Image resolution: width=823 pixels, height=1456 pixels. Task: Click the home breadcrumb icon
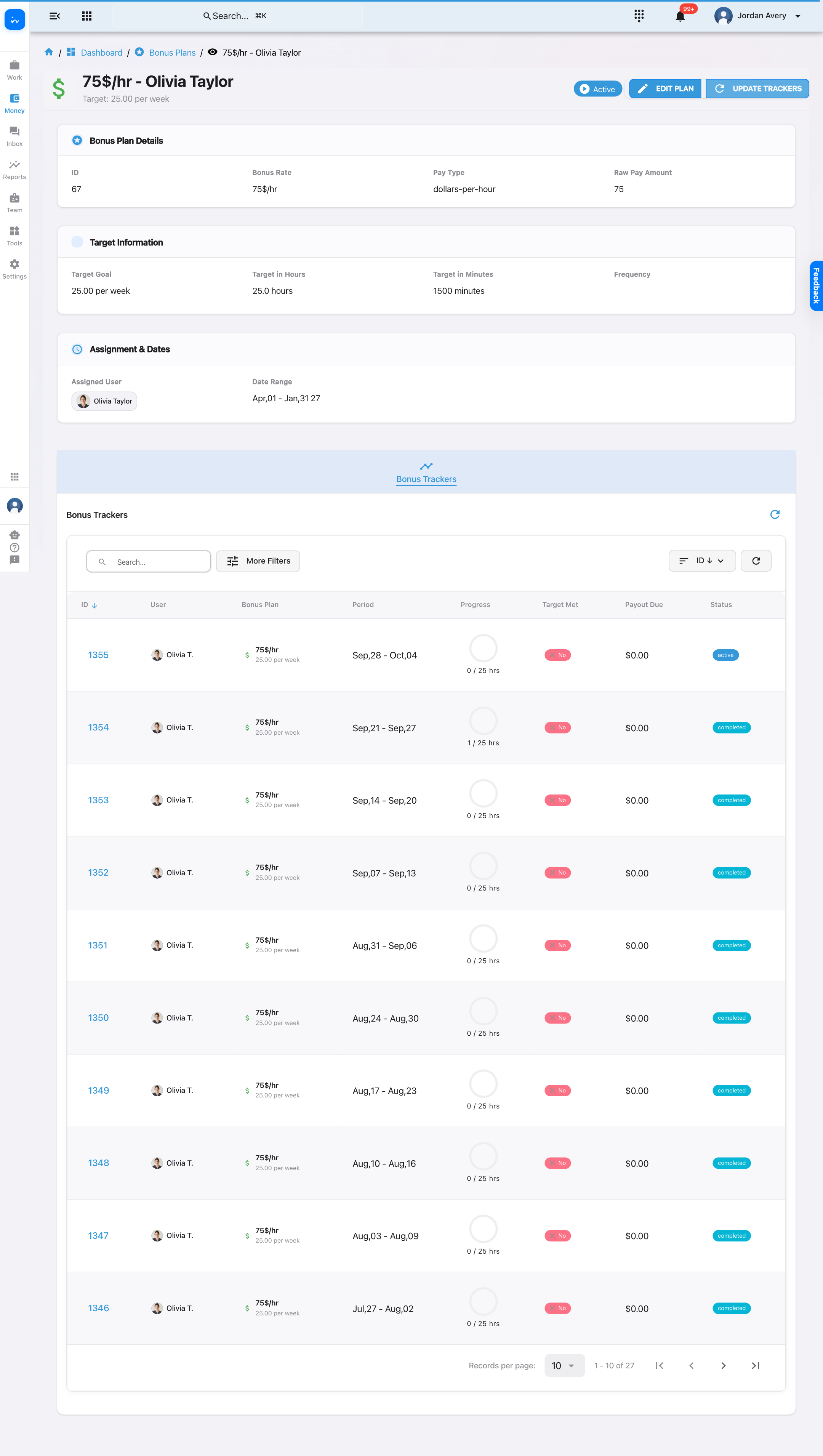click(49, 52)
